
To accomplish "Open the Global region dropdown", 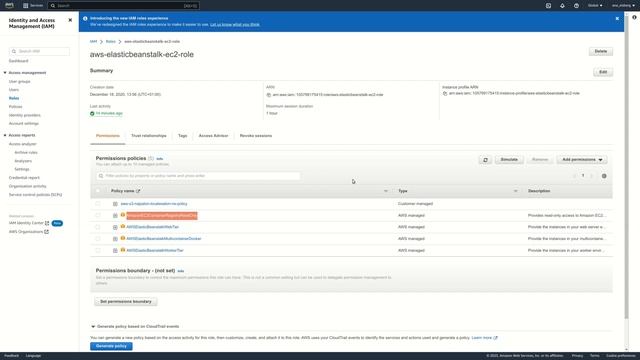I will [x=595, y=6].
